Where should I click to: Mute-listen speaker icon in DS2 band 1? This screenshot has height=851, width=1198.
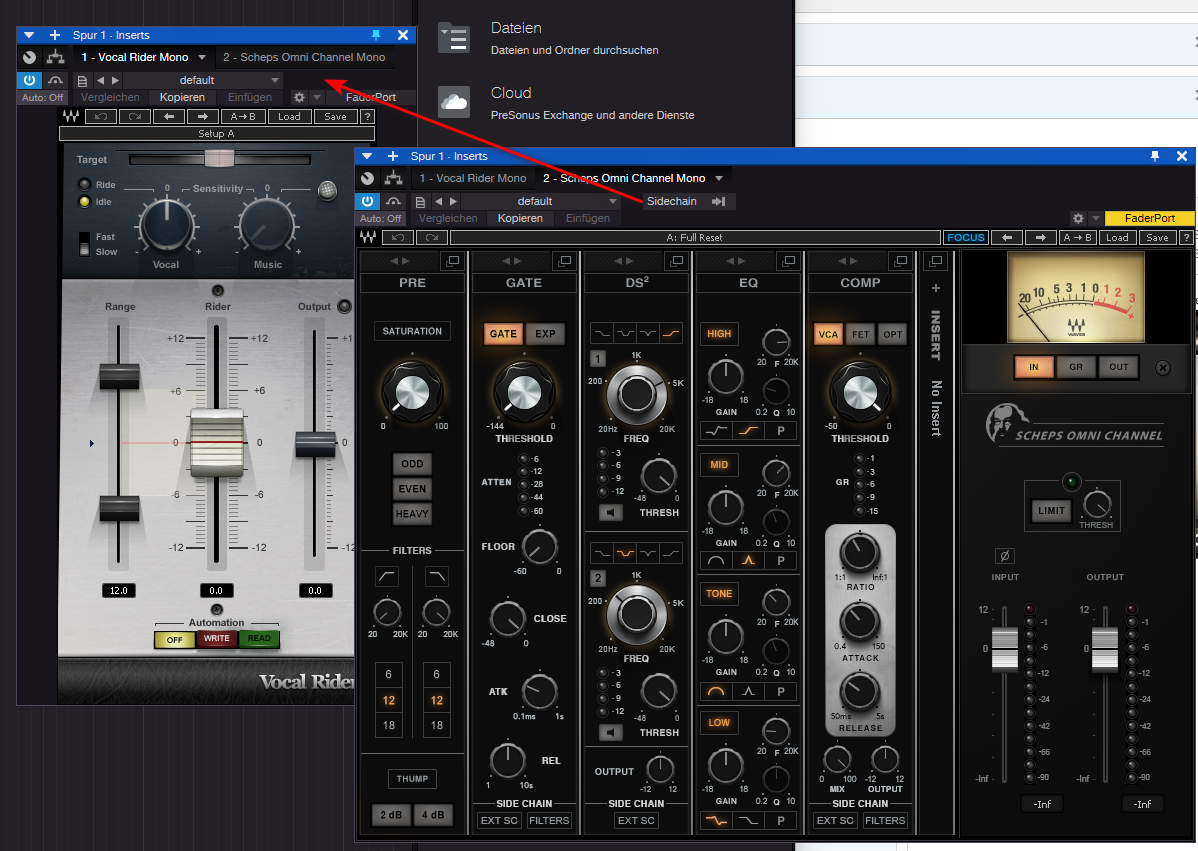(x=609, y=513)
